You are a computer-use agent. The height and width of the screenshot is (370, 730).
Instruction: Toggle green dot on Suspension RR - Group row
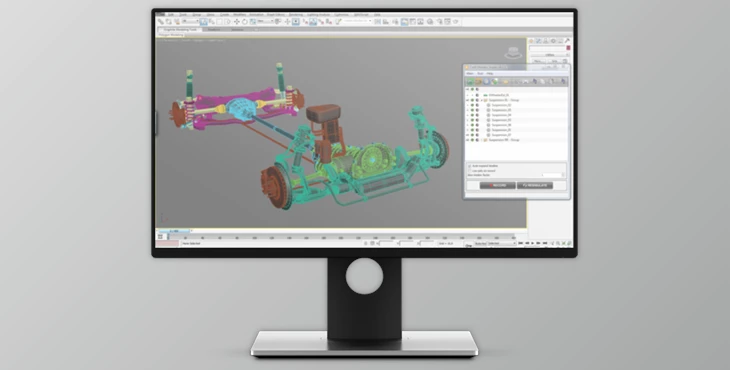(472, 140)
